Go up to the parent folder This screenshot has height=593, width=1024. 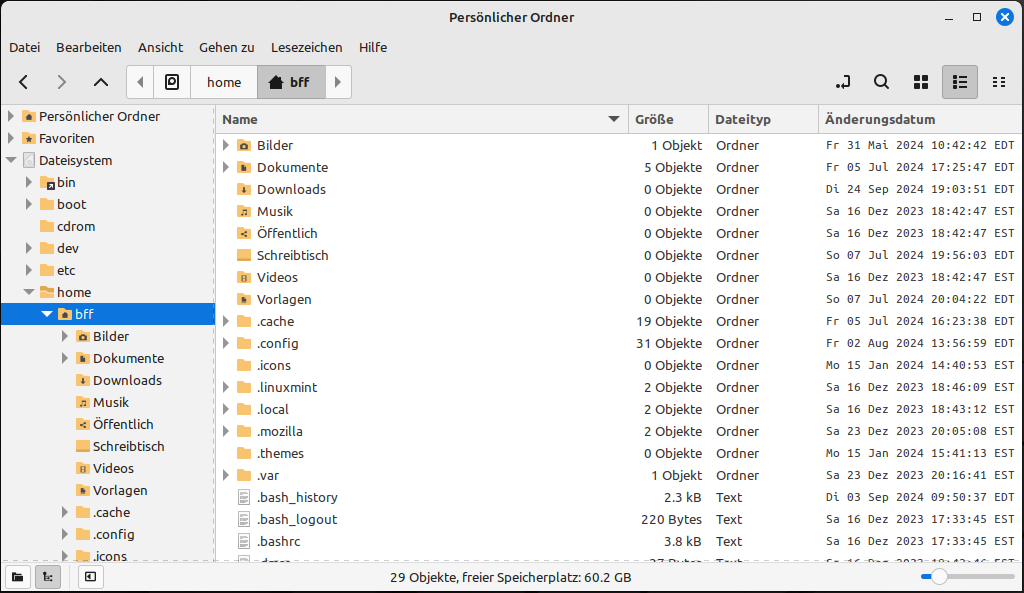point(101,82)
